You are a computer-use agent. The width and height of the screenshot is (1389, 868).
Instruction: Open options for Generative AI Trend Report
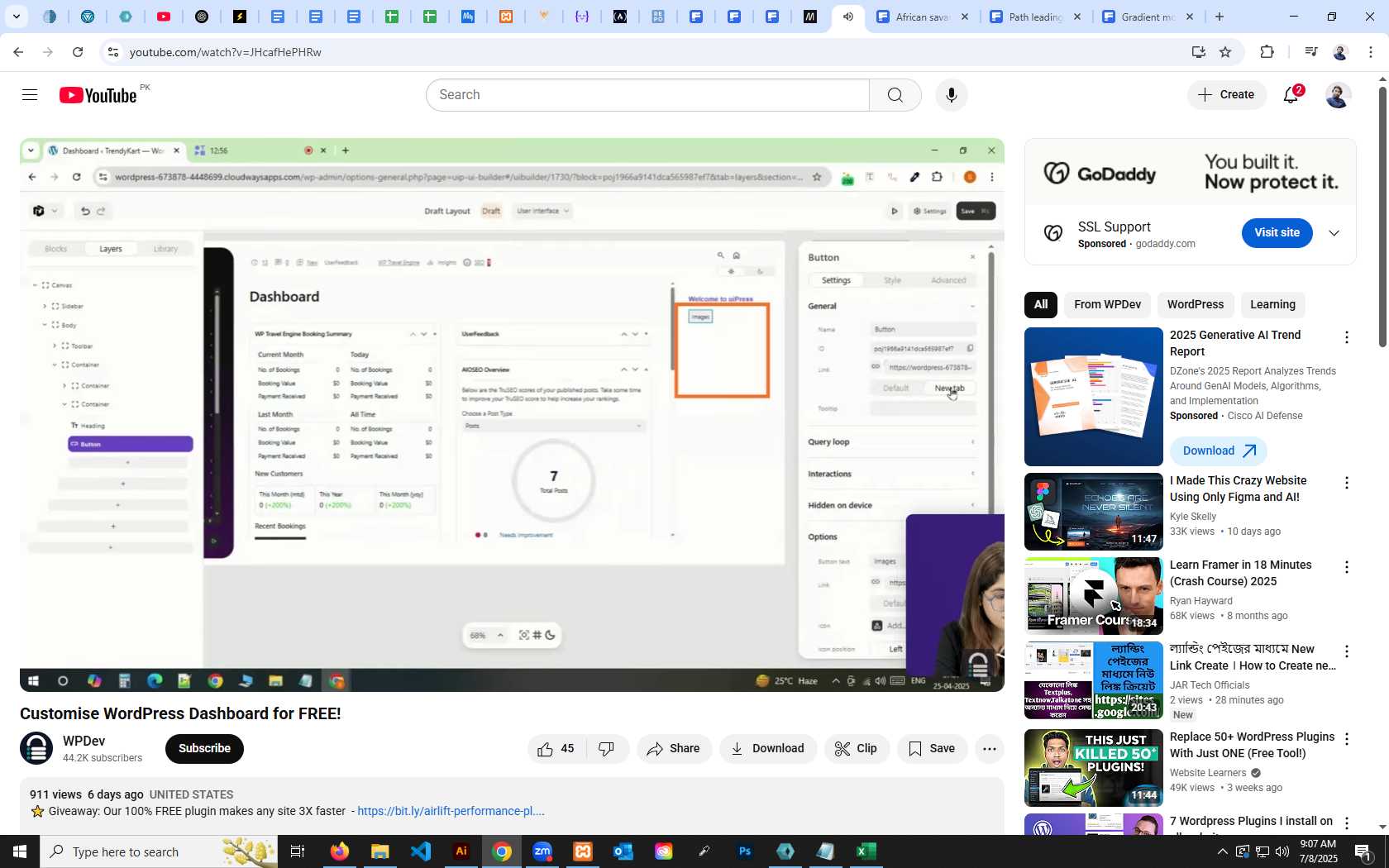[1346, 337]
